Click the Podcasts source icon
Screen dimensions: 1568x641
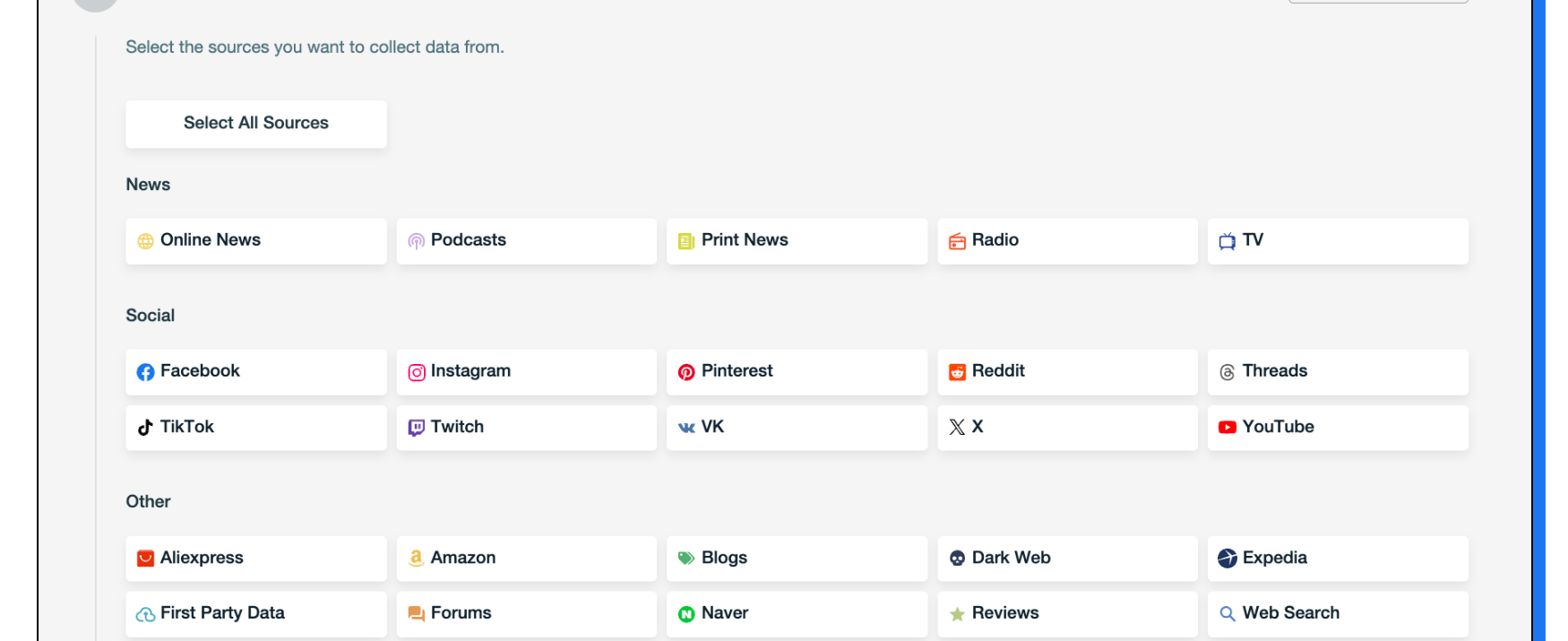click(416, 241)
